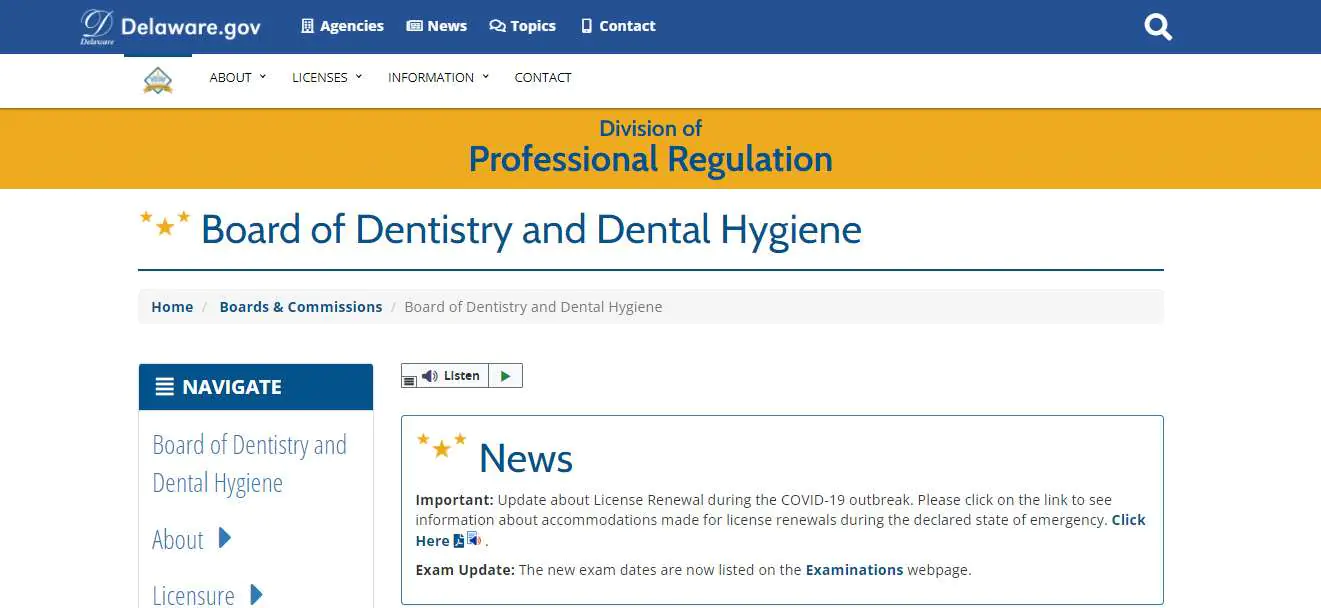
Task: Expand the Licensure sidebar arrow
Action: tap(255, 595)
